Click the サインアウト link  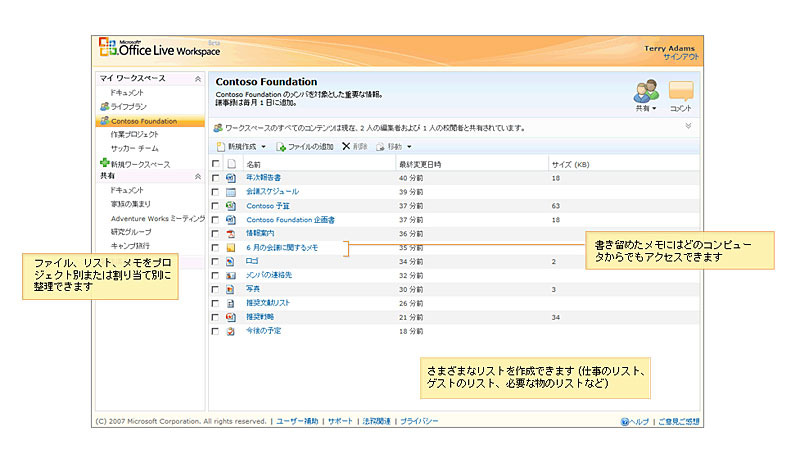pyautogui.click(x=681, y=57)
